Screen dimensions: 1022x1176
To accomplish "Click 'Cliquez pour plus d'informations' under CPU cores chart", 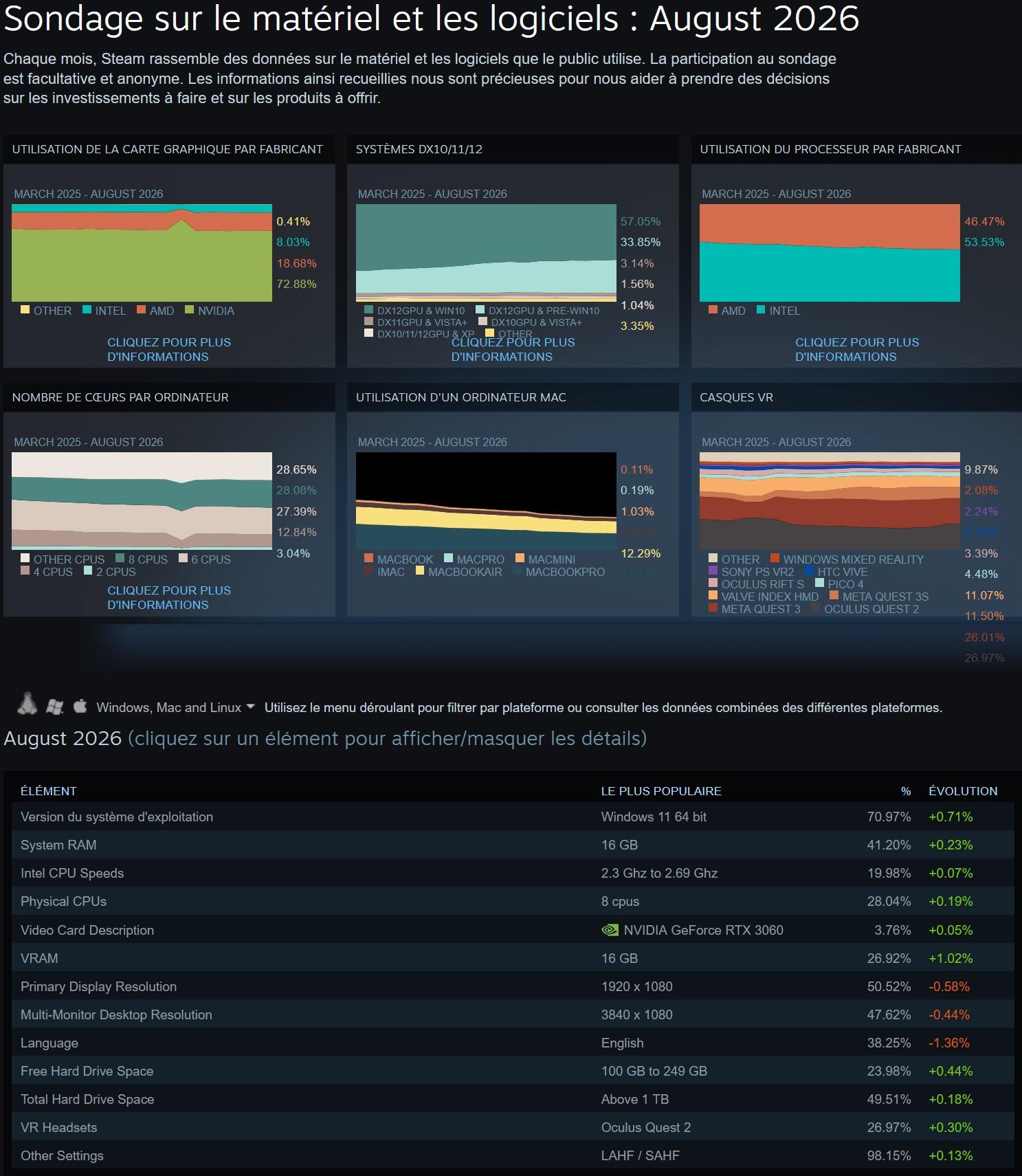I will [x=169, y=597].
